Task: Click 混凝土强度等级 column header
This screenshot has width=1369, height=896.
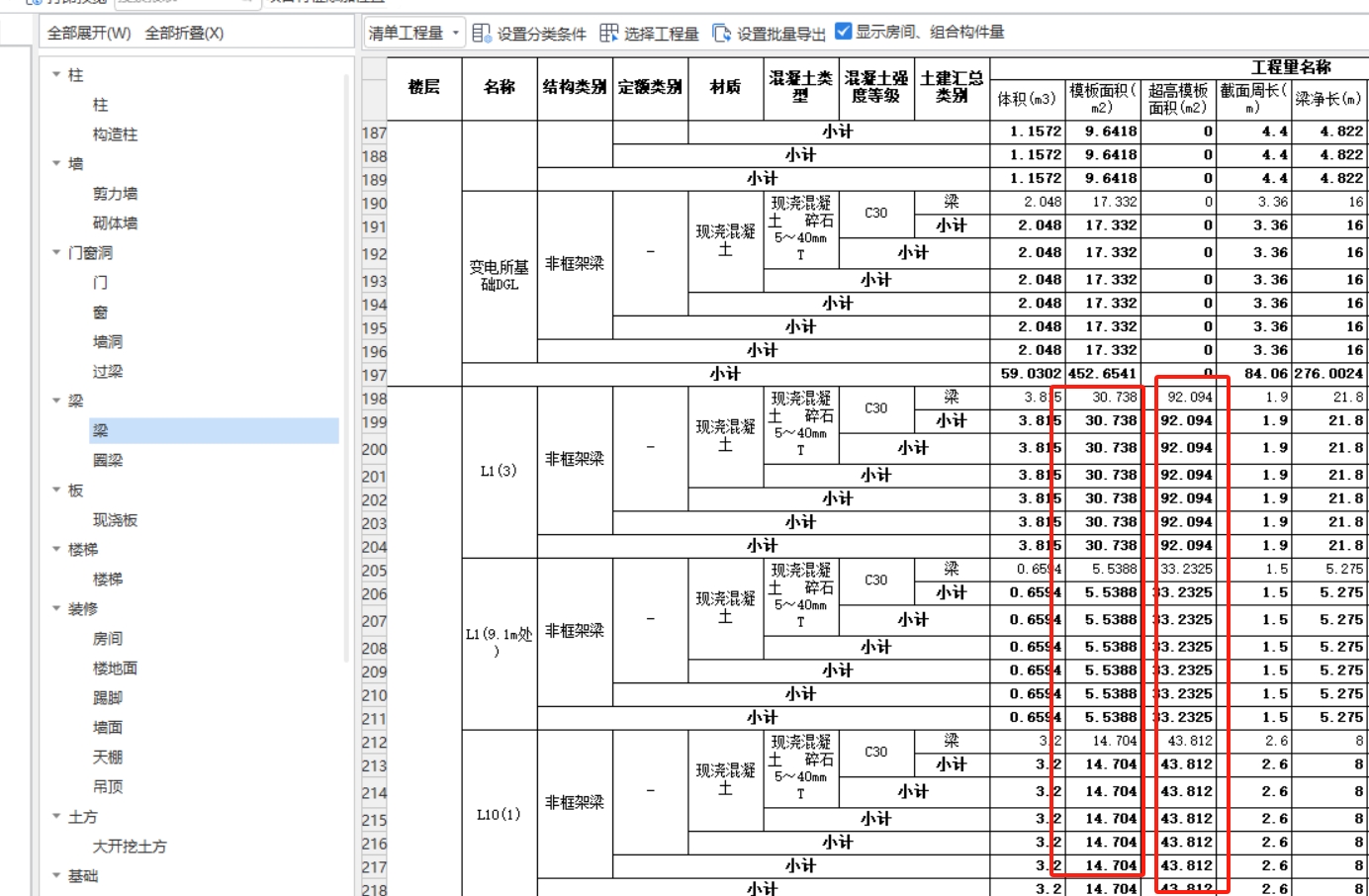Action: tap(876, 88)
